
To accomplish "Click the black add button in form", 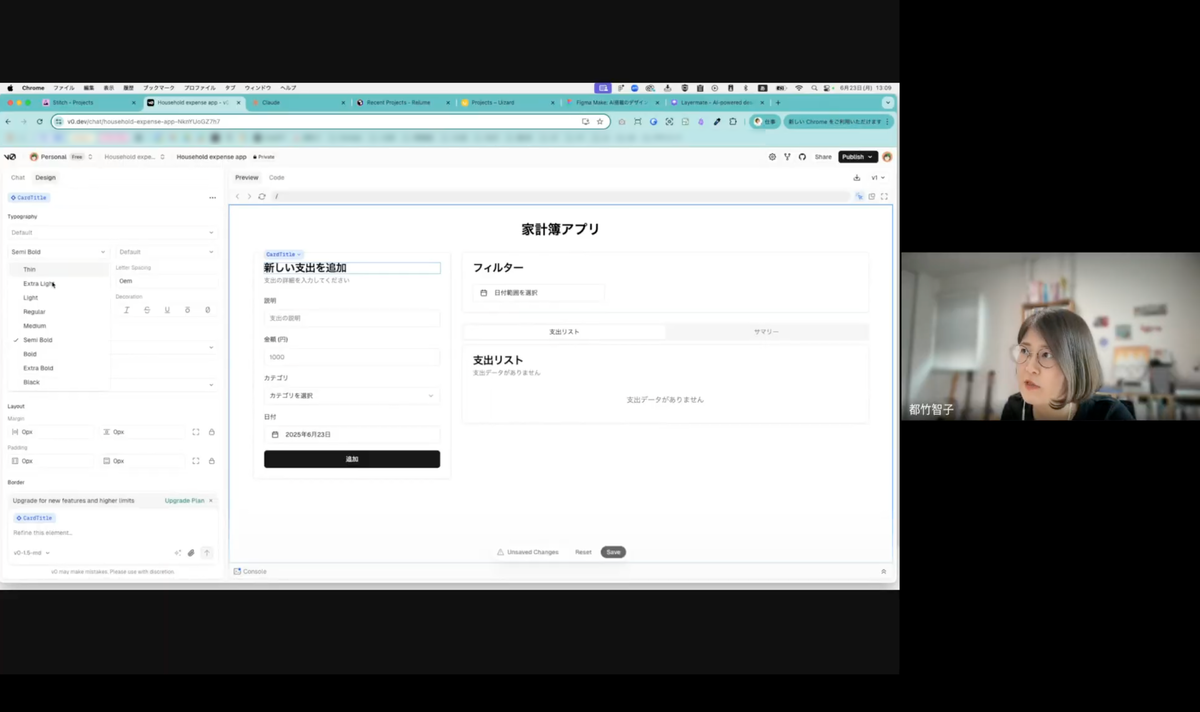I will point(352,459).
